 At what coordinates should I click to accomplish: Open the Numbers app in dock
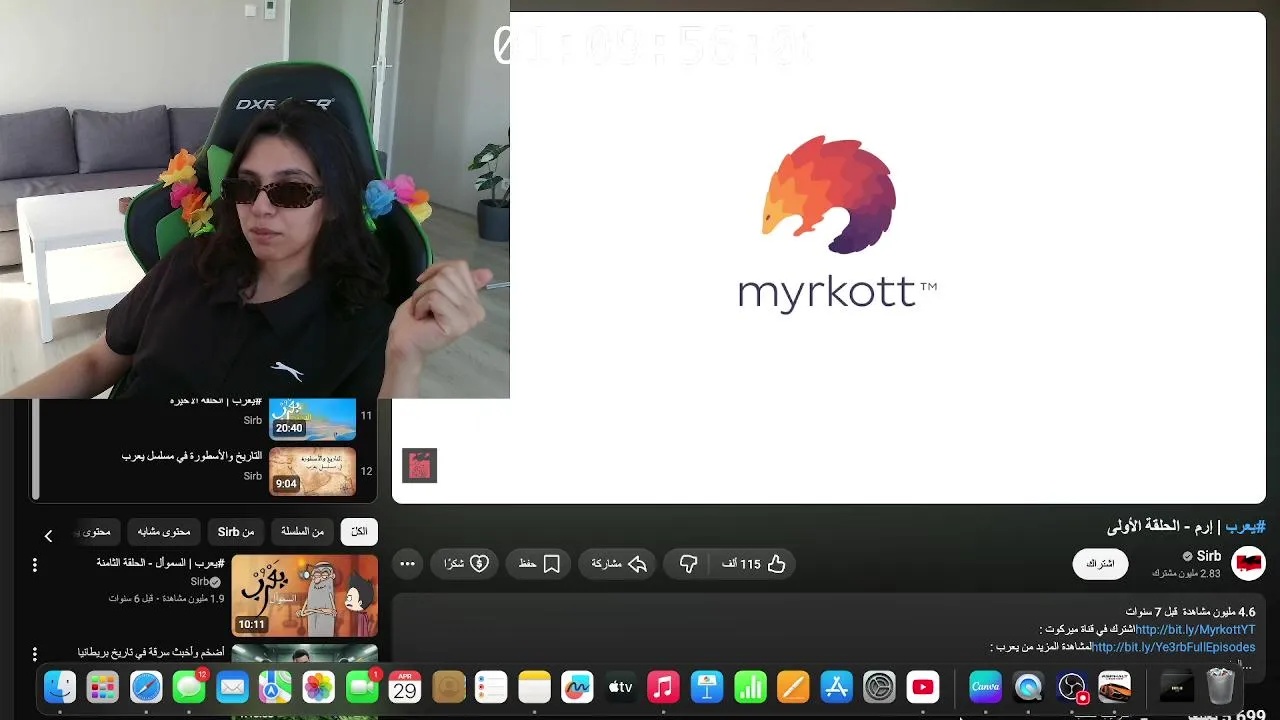point(750,687)
